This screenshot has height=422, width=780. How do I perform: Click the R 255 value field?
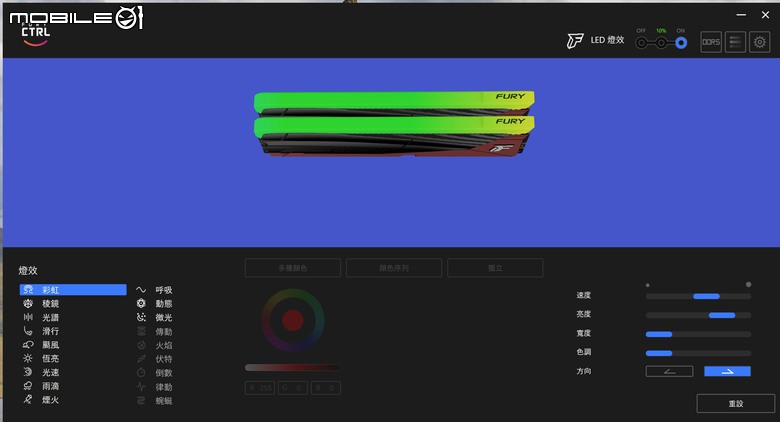(x=260, y=388)
